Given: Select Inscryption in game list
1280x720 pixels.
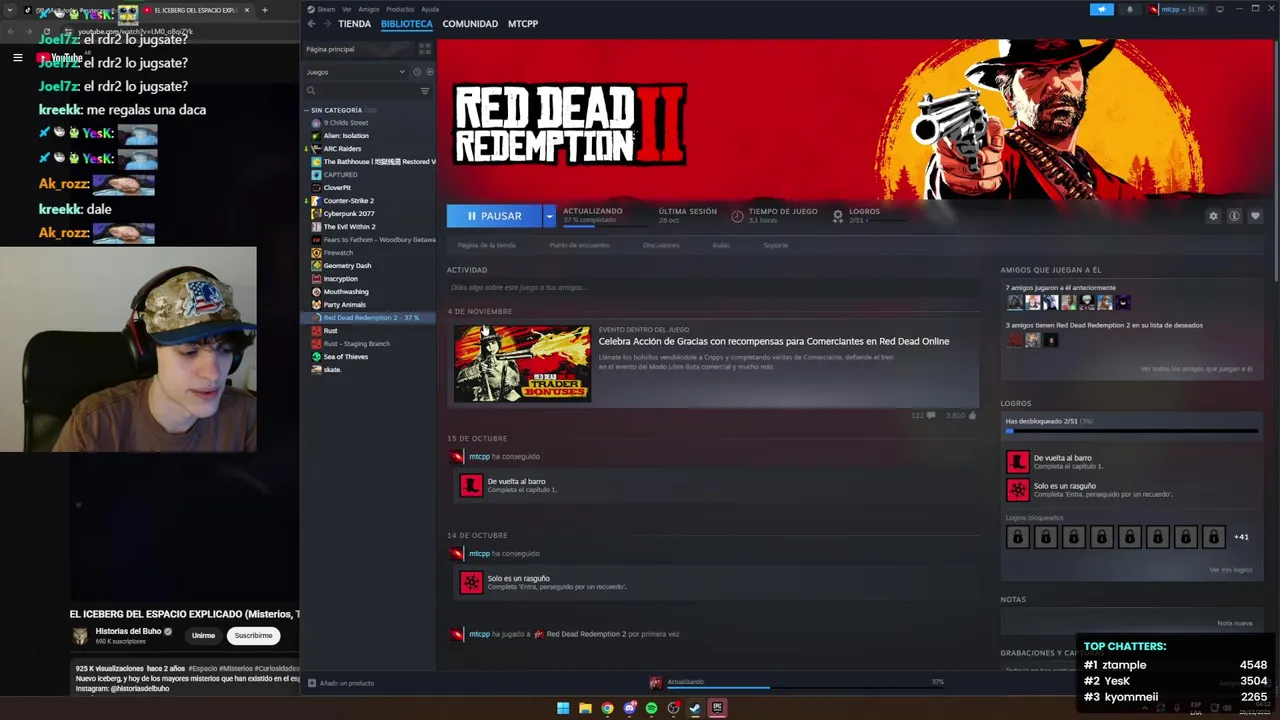Looking at the screenshot, I should point(340,278).
